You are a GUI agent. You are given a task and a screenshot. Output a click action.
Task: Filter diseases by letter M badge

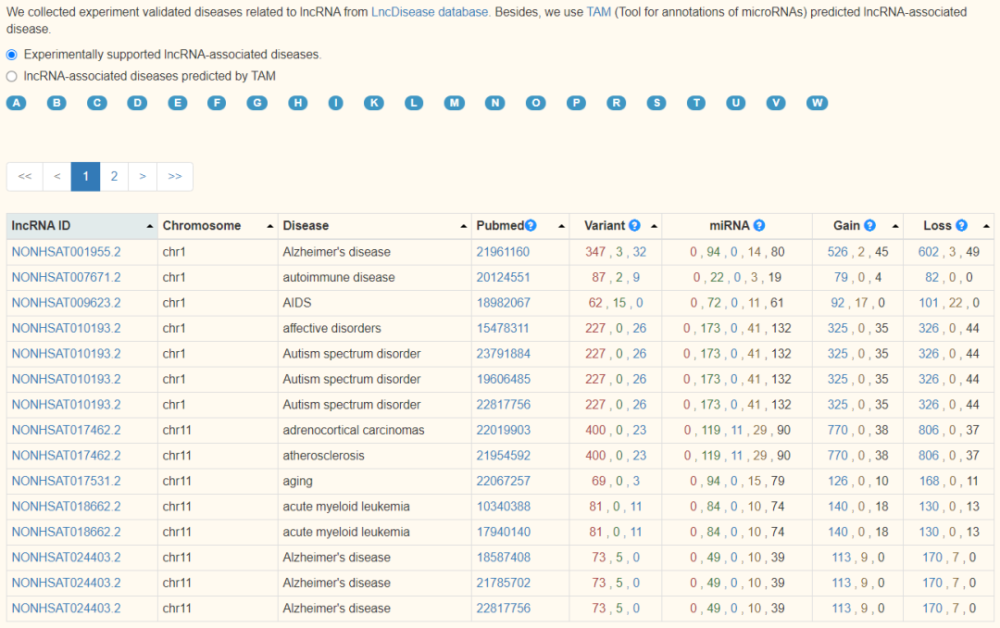click(x=455, y=103)
